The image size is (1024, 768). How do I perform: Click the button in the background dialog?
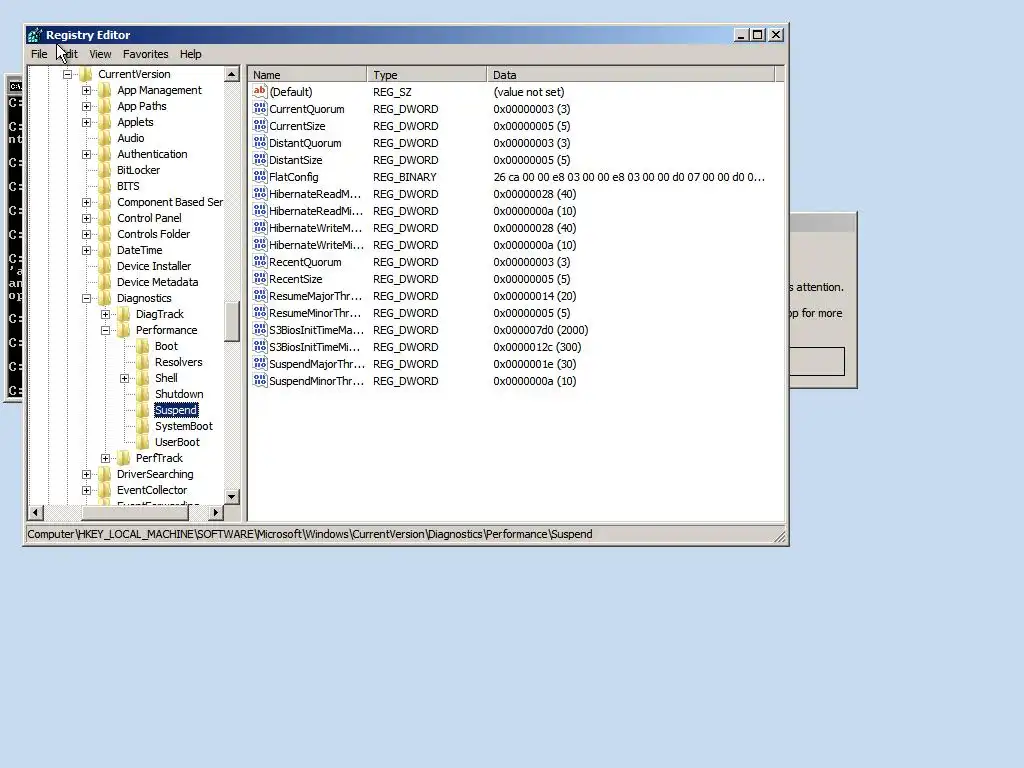pyautogui.click(x=816, y=361)
